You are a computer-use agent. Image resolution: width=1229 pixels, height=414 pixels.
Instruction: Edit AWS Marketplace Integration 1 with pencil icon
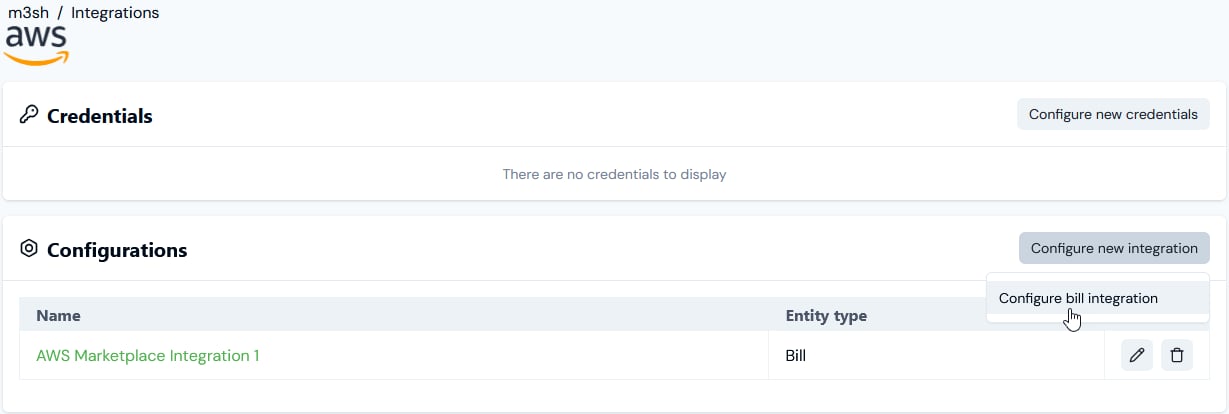pos(1137,355)
